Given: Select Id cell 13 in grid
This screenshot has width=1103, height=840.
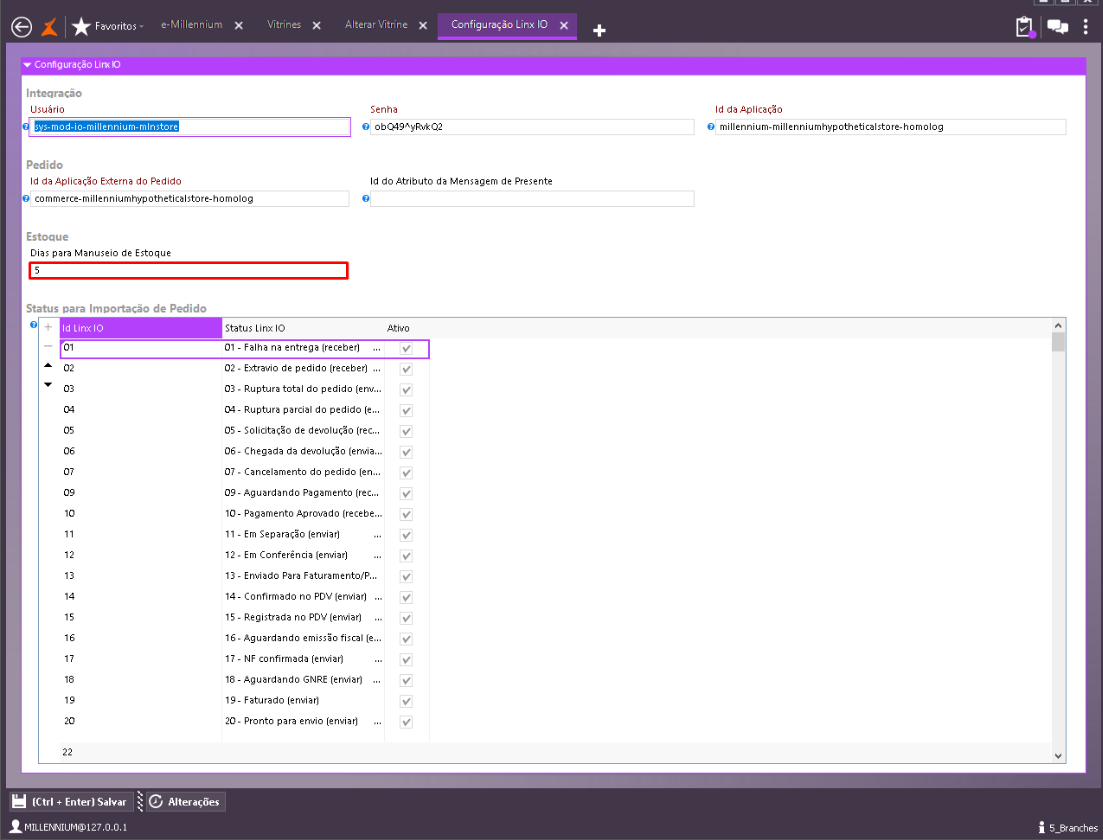Looking at the screenshot, I should (x=141, y=575).
